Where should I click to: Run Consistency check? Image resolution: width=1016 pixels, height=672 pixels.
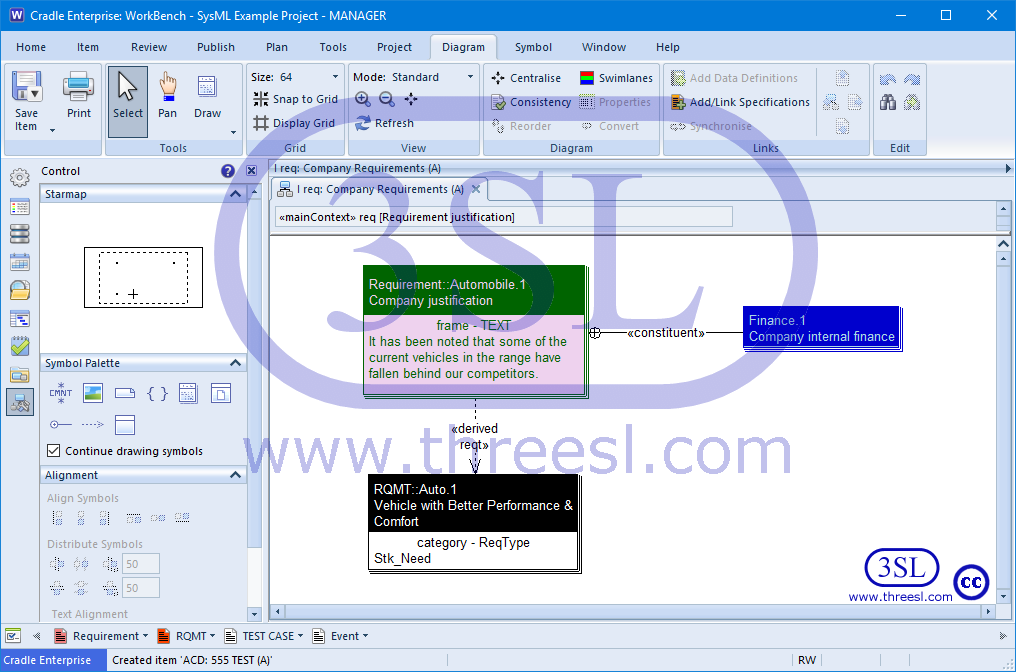[x=531, y=102]
